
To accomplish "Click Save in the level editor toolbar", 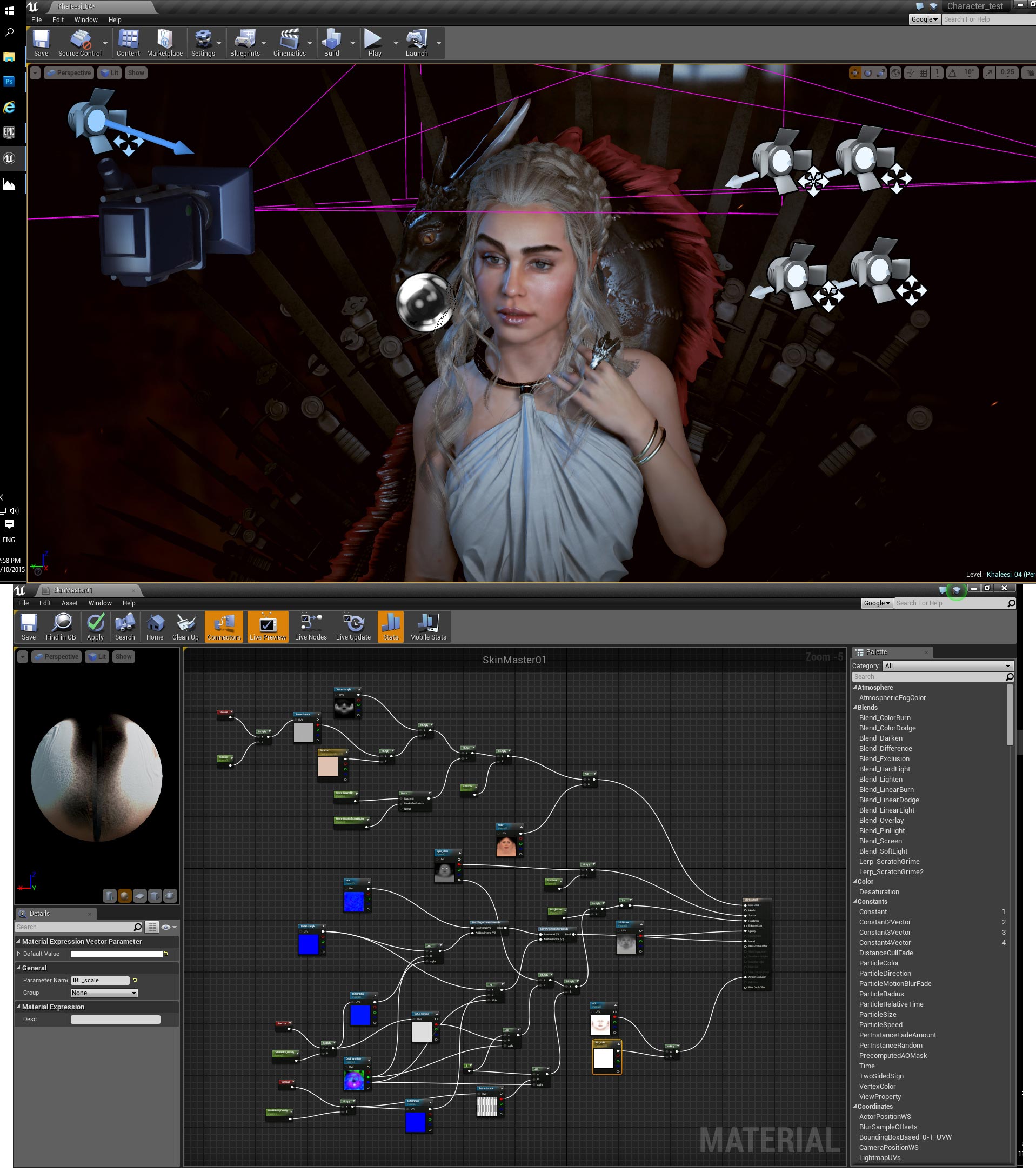I will click(41, 43).
